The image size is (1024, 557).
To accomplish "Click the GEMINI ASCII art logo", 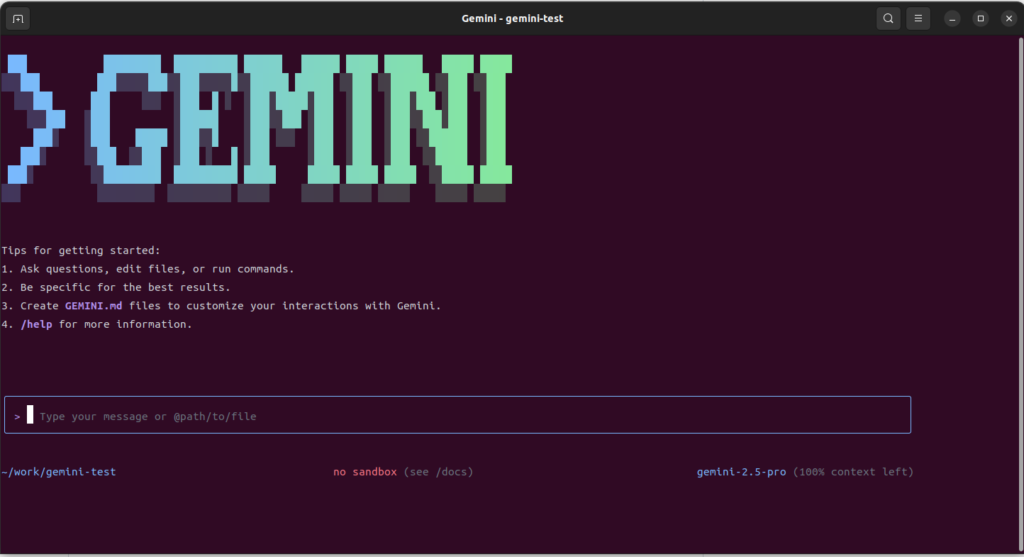I will [x=257, y=128].
